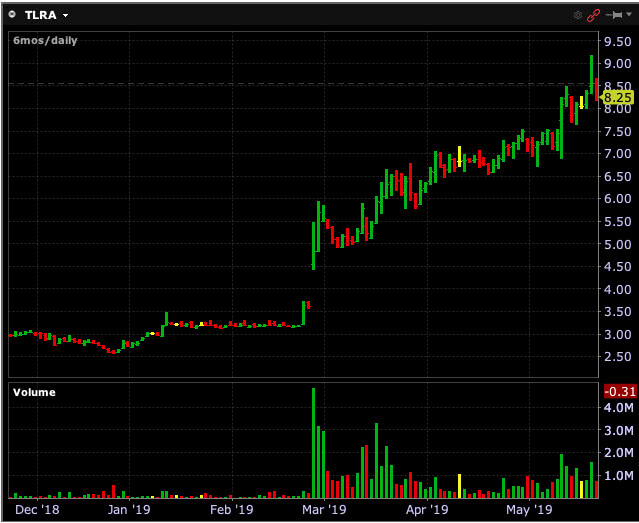Click the Volume panel label
Screen dimensions: 639x523
click(x=34, y=392)
